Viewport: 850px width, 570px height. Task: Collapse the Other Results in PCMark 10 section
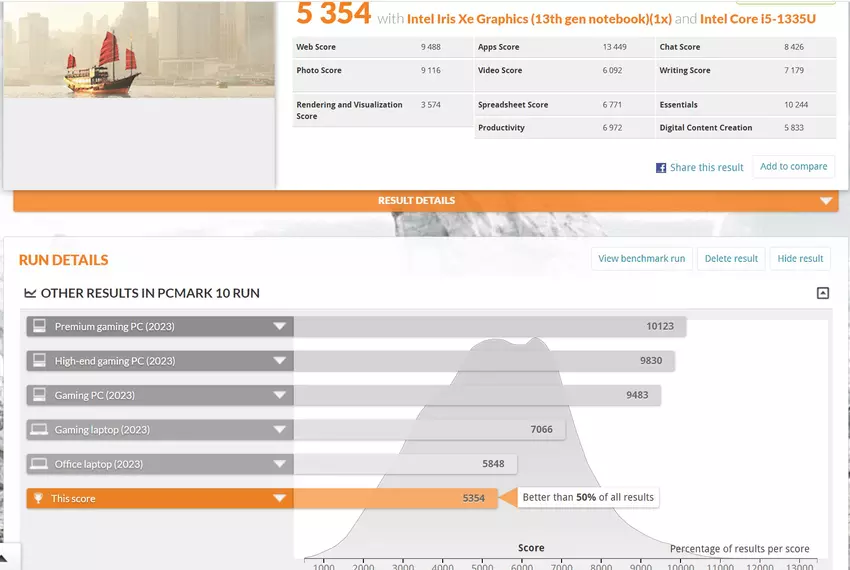[x=823, y=293]
